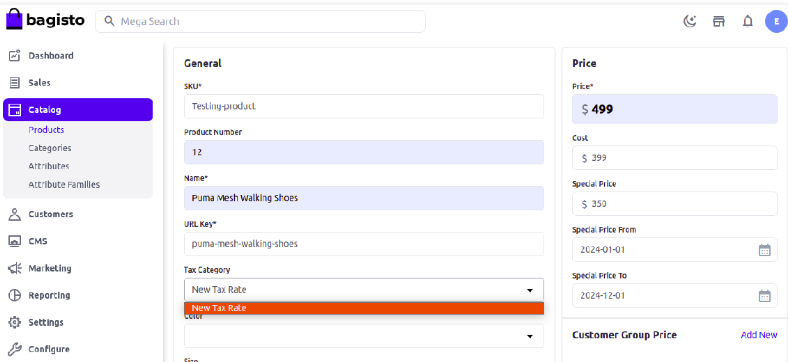
Task: Open the storefront shop icon
Action: pos(719,21)
